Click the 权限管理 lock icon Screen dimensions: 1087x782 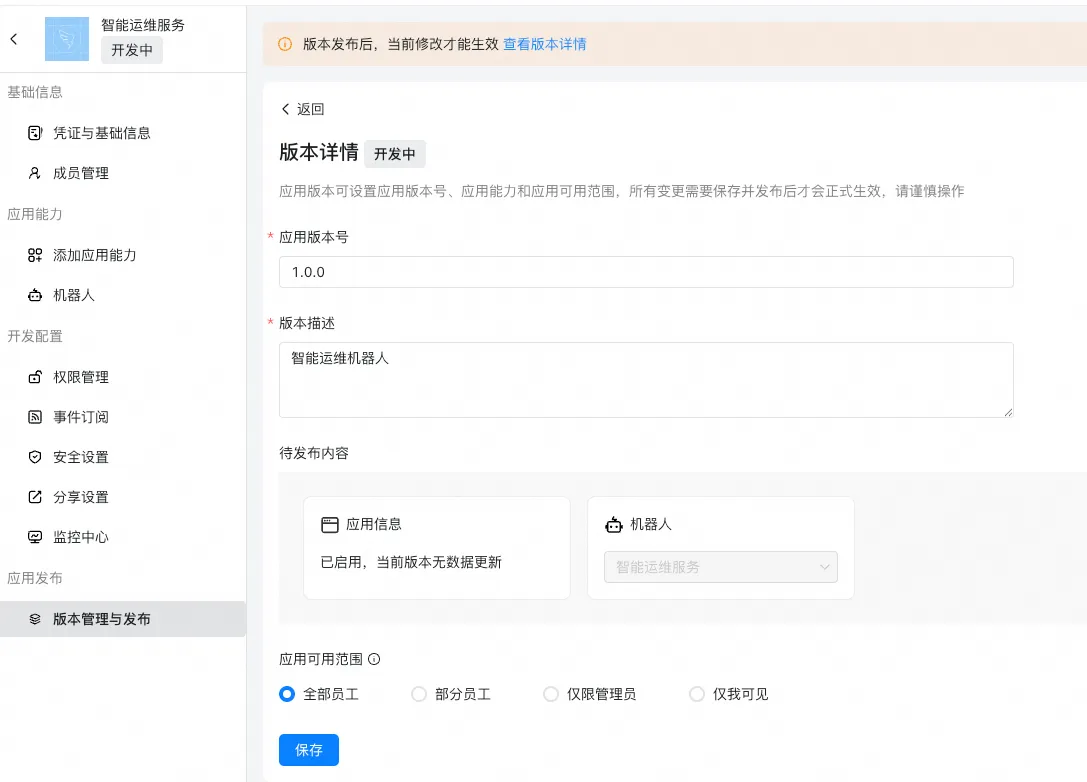coord(35,377)
